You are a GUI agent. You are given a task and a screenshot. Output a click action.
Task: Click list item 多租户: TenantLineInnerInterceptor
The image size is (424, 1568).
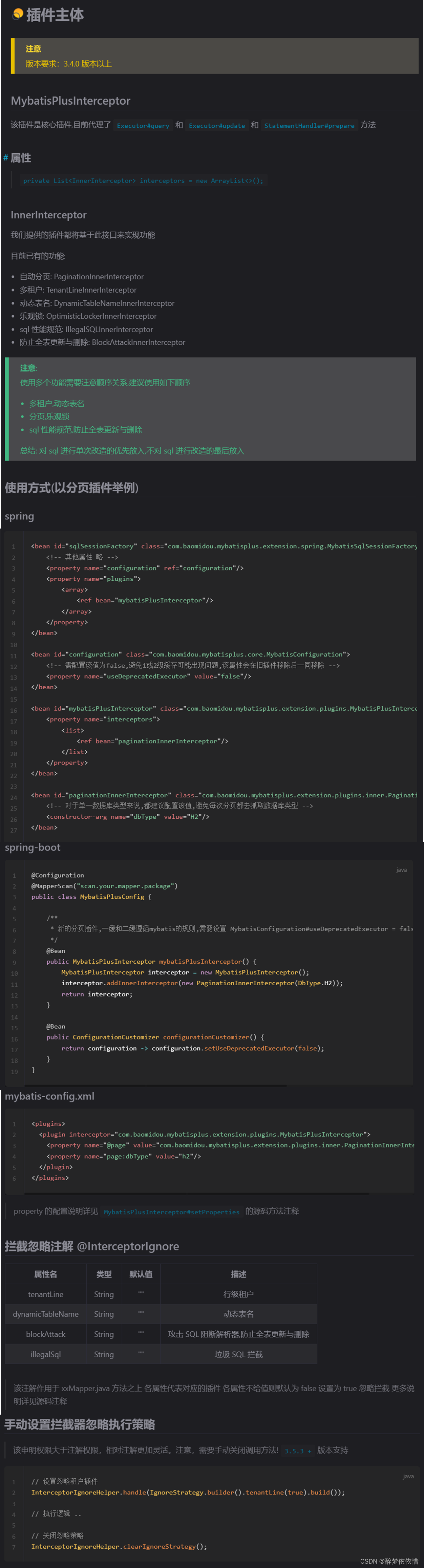click(78, 290)
